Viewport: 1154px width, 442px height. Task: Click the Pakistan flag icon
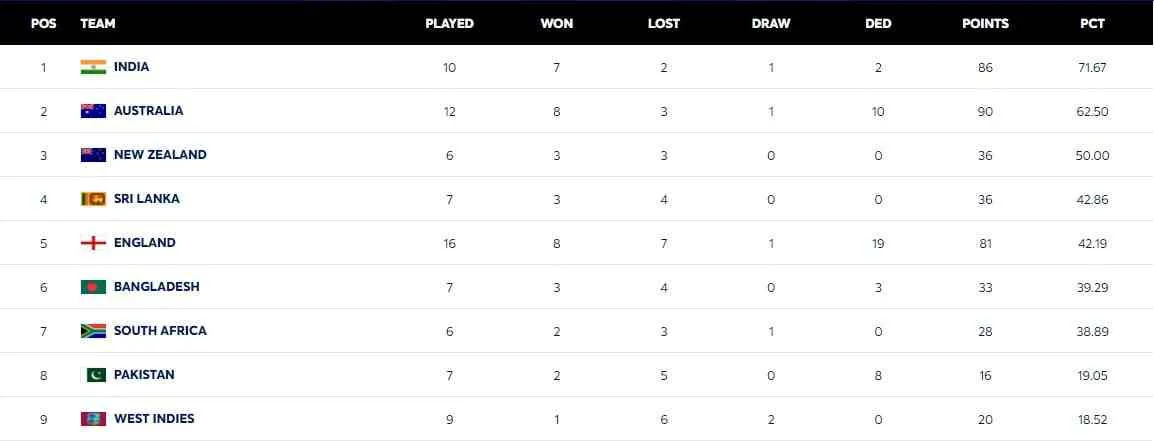click(93, 375)
